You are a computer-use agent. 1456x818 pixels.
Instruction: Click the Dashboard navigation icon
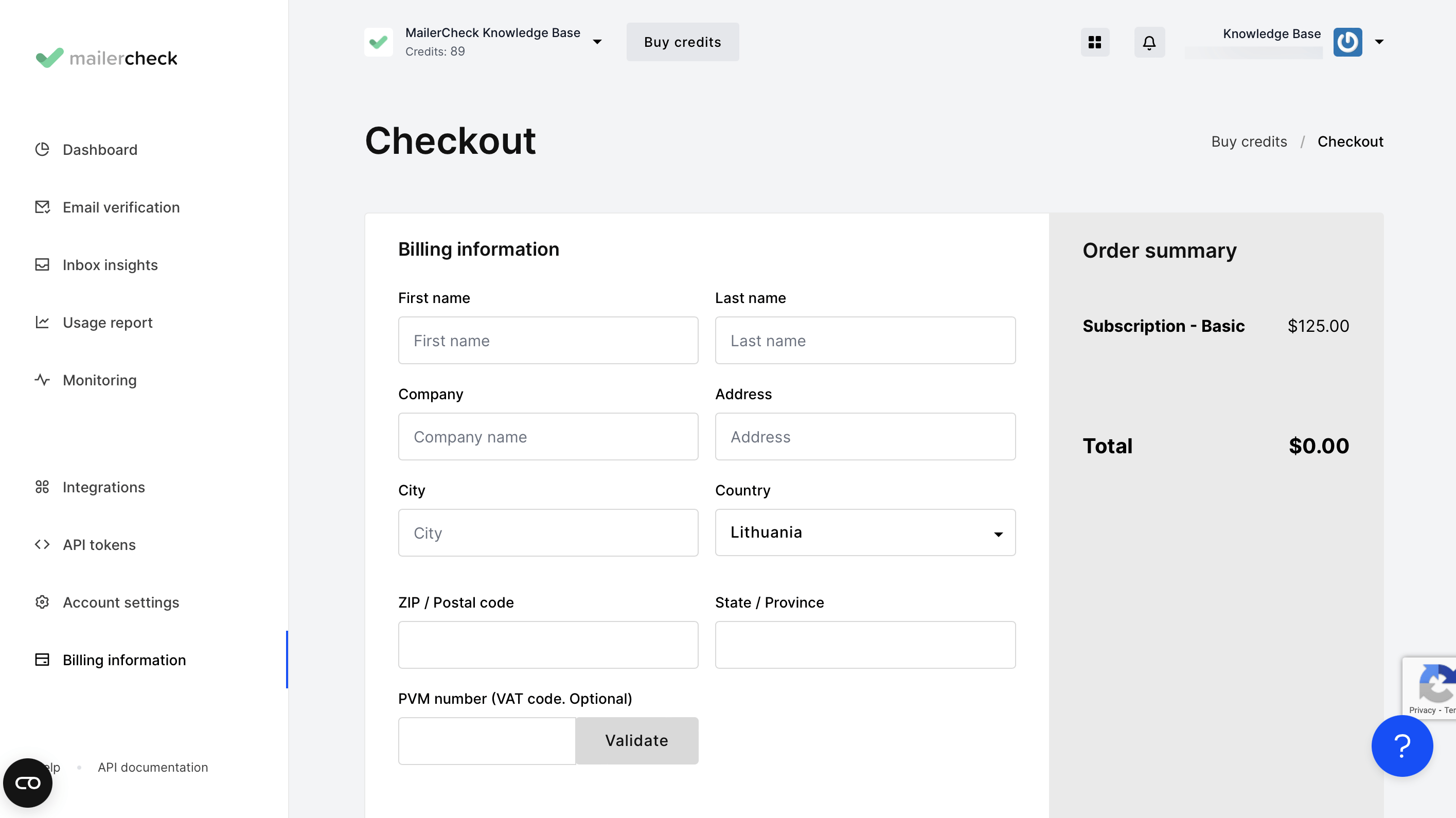click(42, 149)
